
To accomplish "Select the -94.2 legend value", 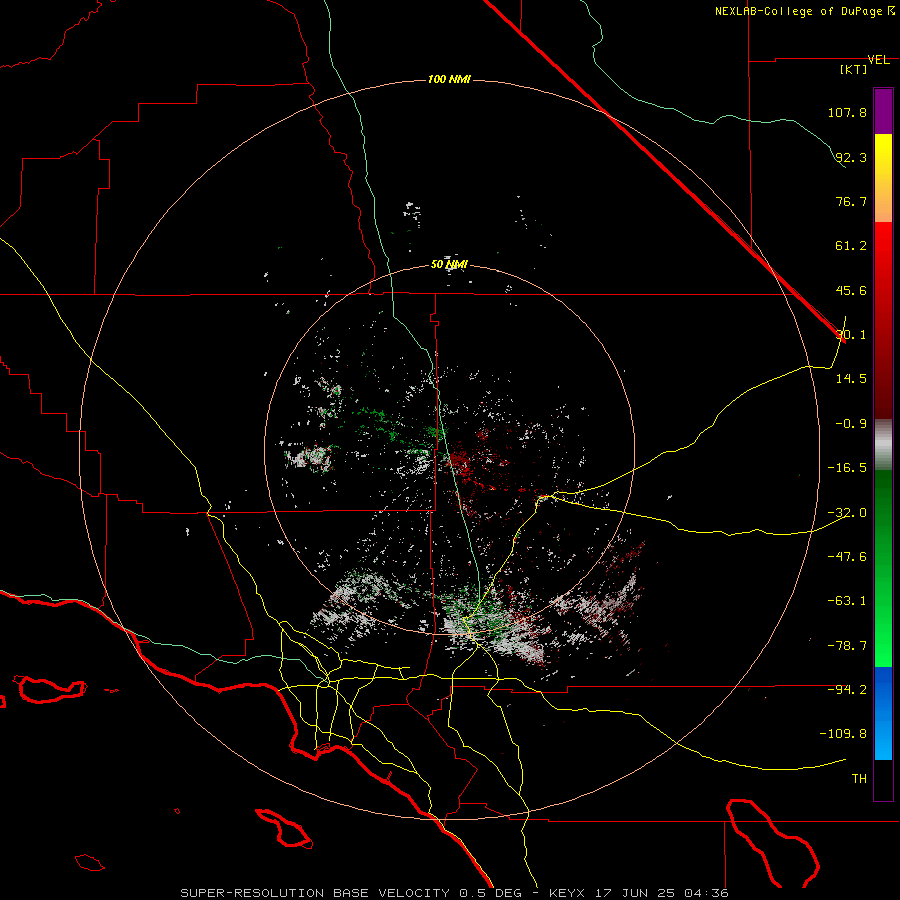I will coord(847,689).
